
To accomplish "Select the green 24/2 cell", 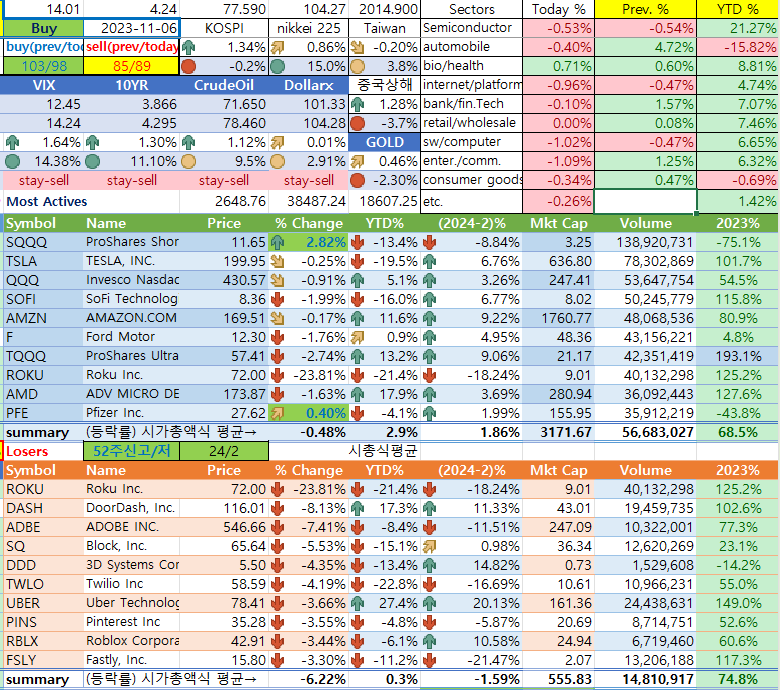I will pos(224,451).
